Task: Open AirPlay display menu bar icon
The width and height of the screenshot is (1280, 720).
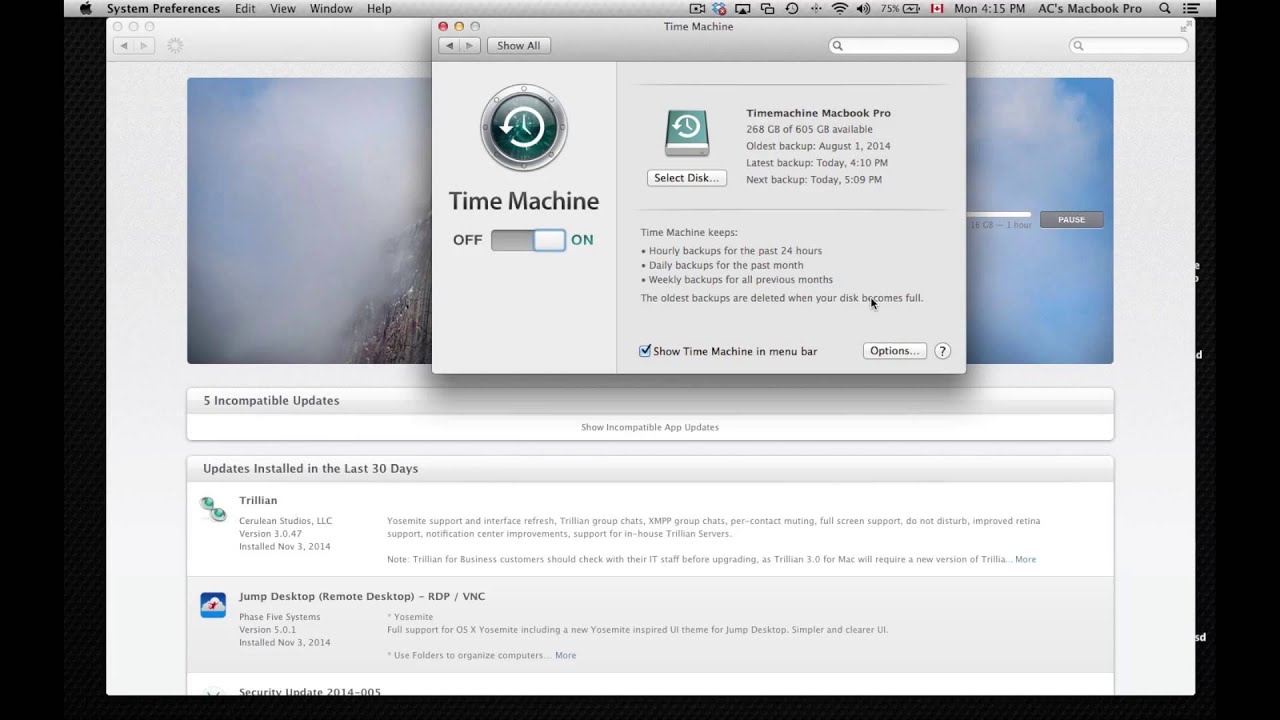Action: [x=743, y=8]
